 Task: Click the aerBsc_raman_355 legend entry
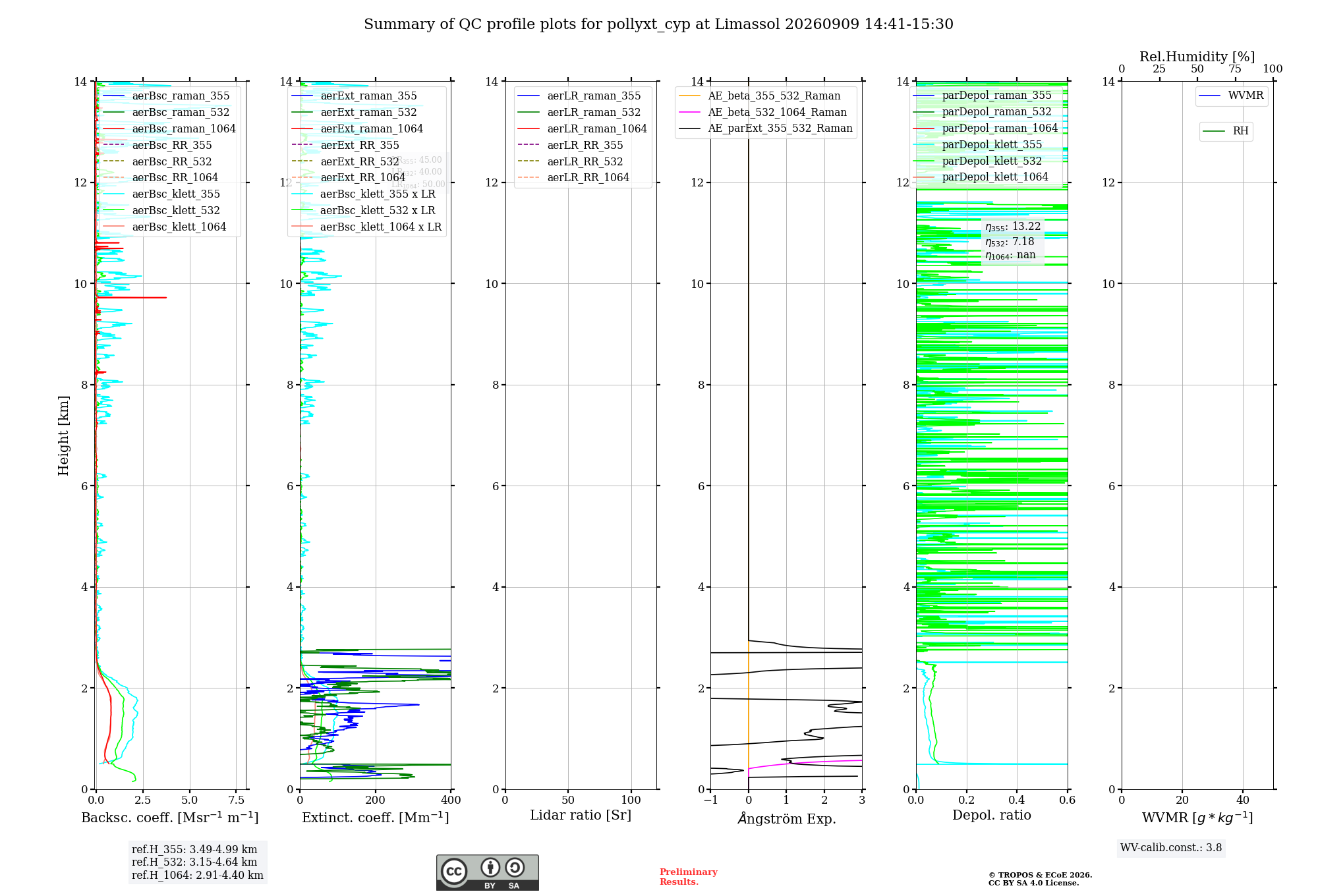[x=166, y=96]
